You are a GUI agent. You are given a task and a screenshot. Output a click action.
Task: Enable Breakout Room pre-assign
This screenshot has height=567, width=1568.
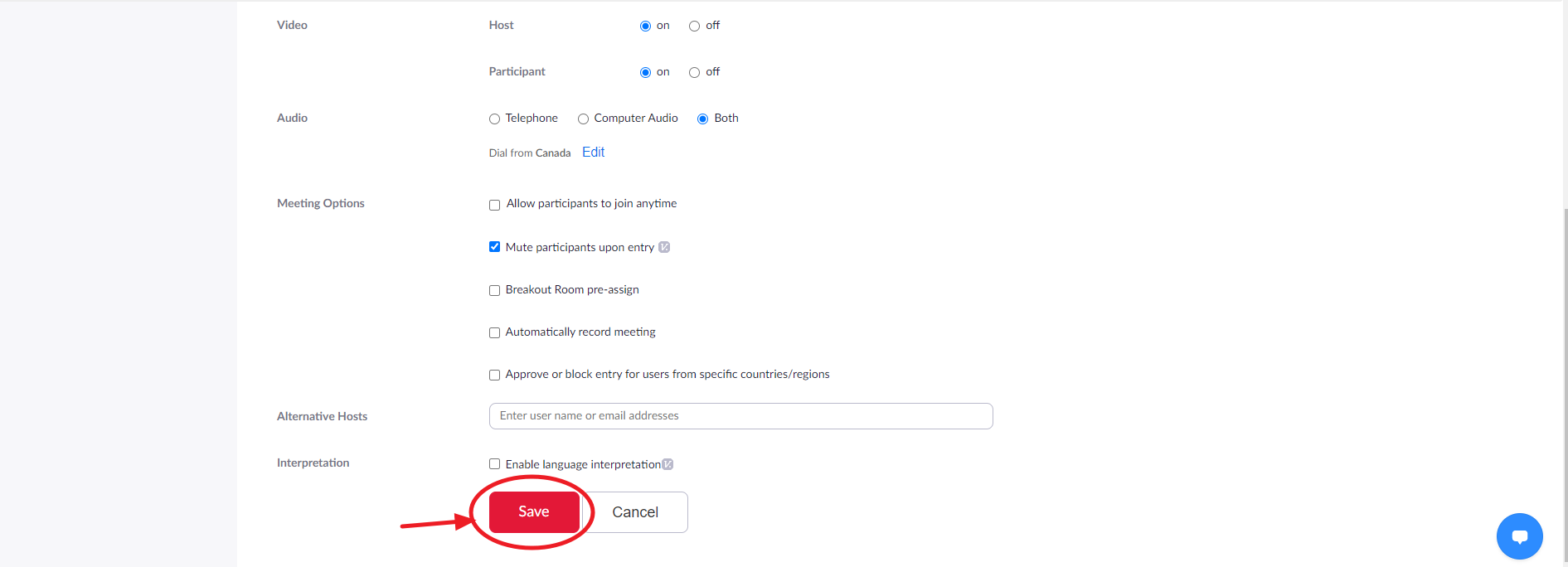coord(494,290)
